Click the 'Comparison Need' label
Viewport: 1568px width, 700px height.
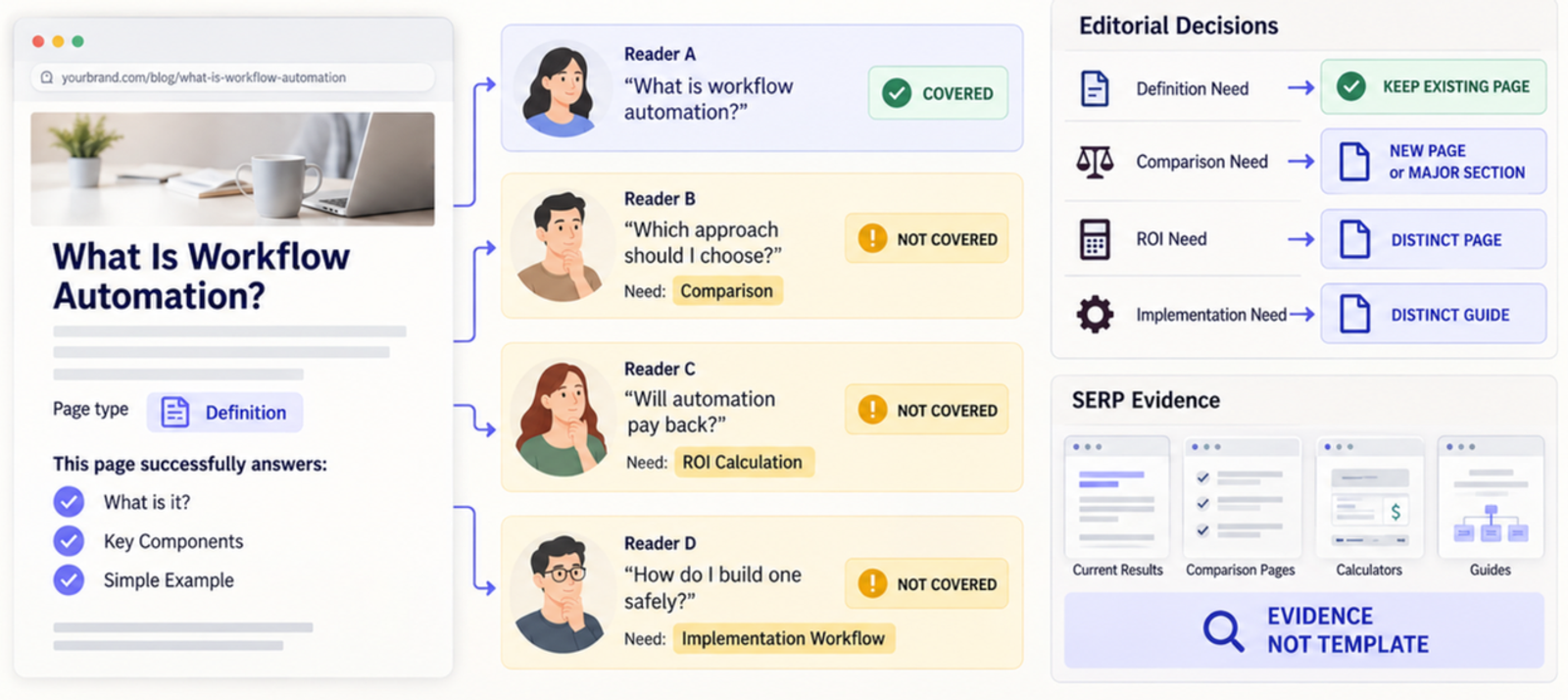(x=1201, y=162)
